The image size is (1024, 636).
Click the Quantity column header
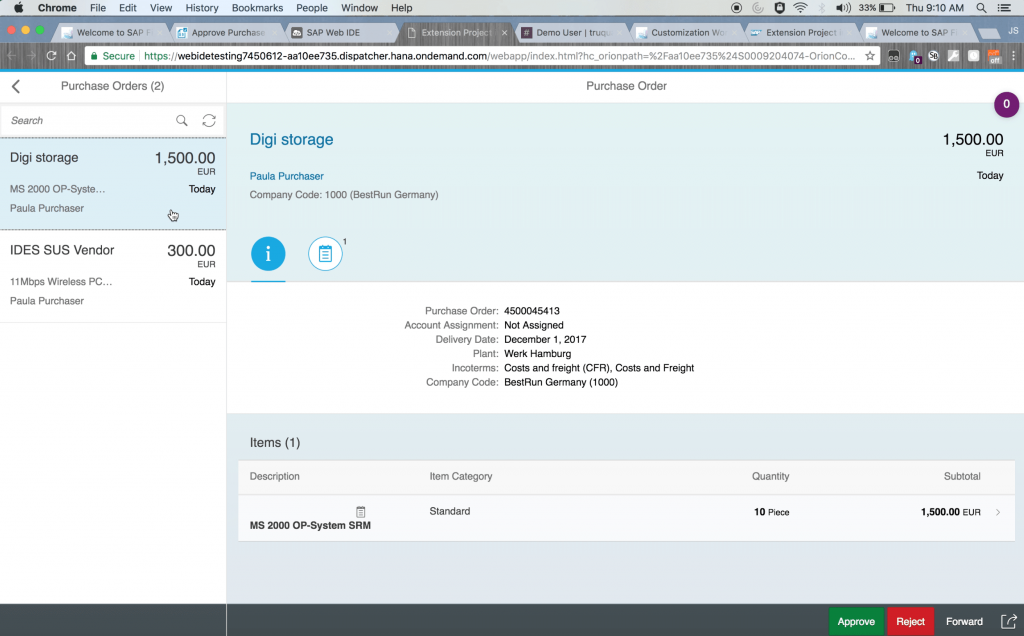pyautogui.click(x=770, y=477)
